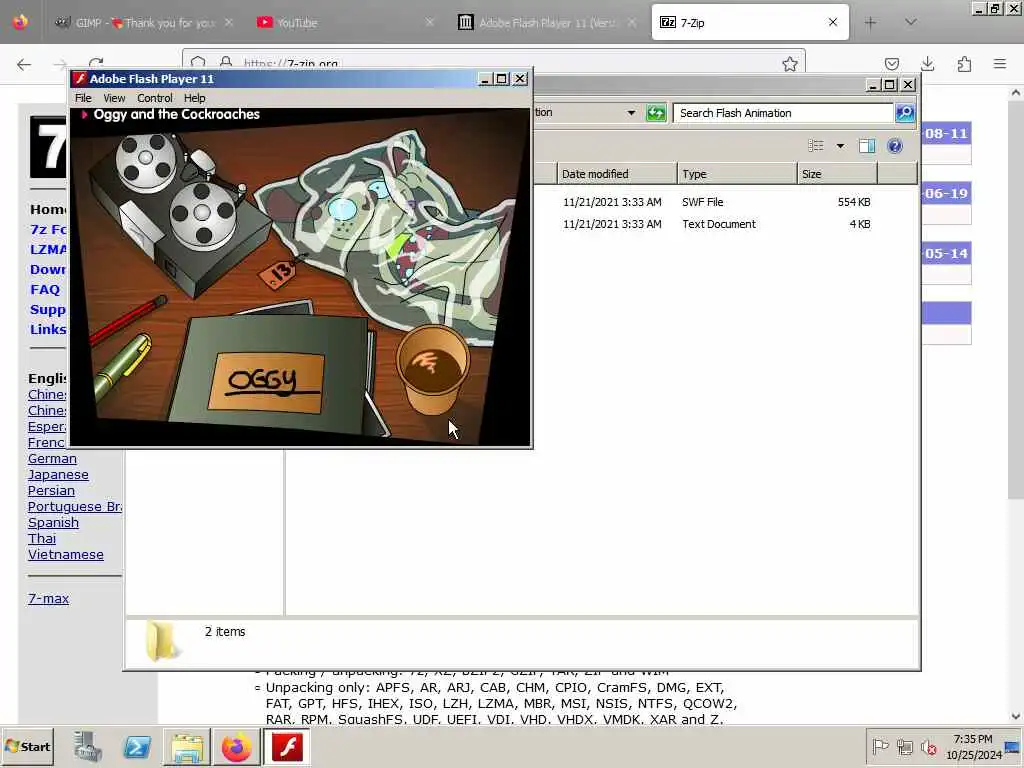Open the Japanese language link

pos(58,475)
